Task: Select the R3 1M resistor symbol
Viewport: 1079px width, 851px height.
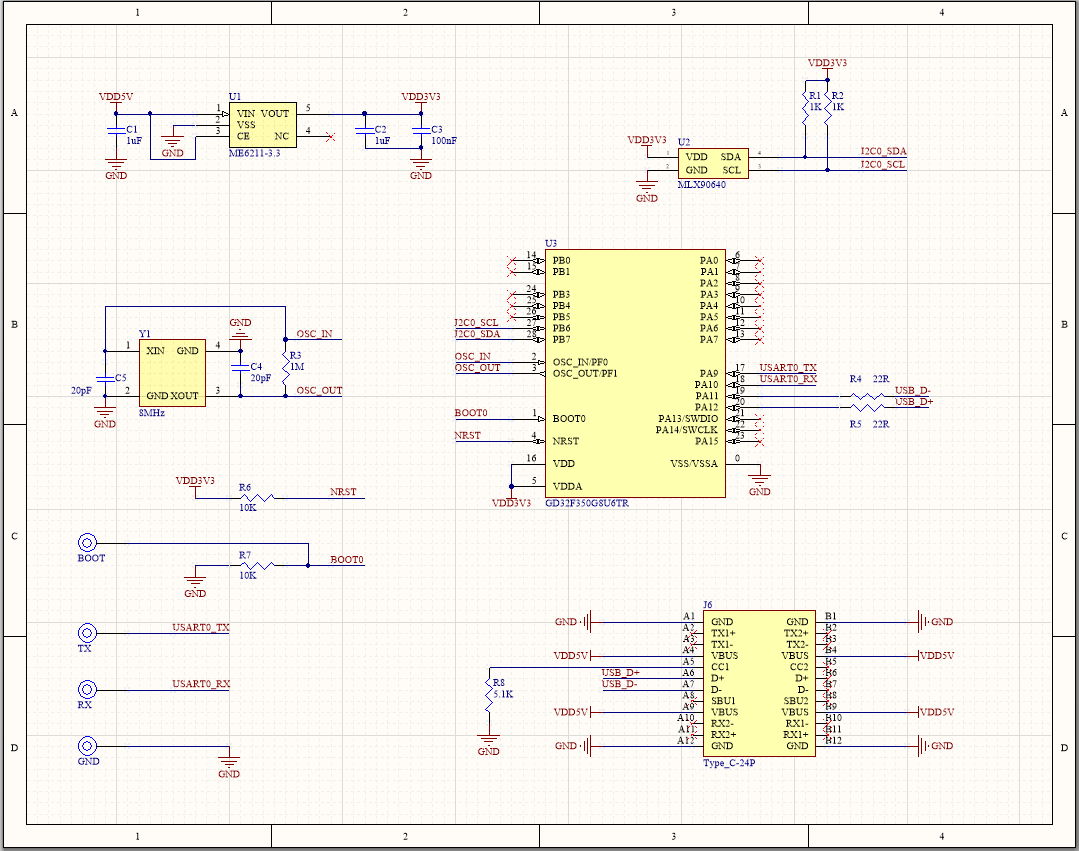Action: pyautogui.click(x=286, y=367)
